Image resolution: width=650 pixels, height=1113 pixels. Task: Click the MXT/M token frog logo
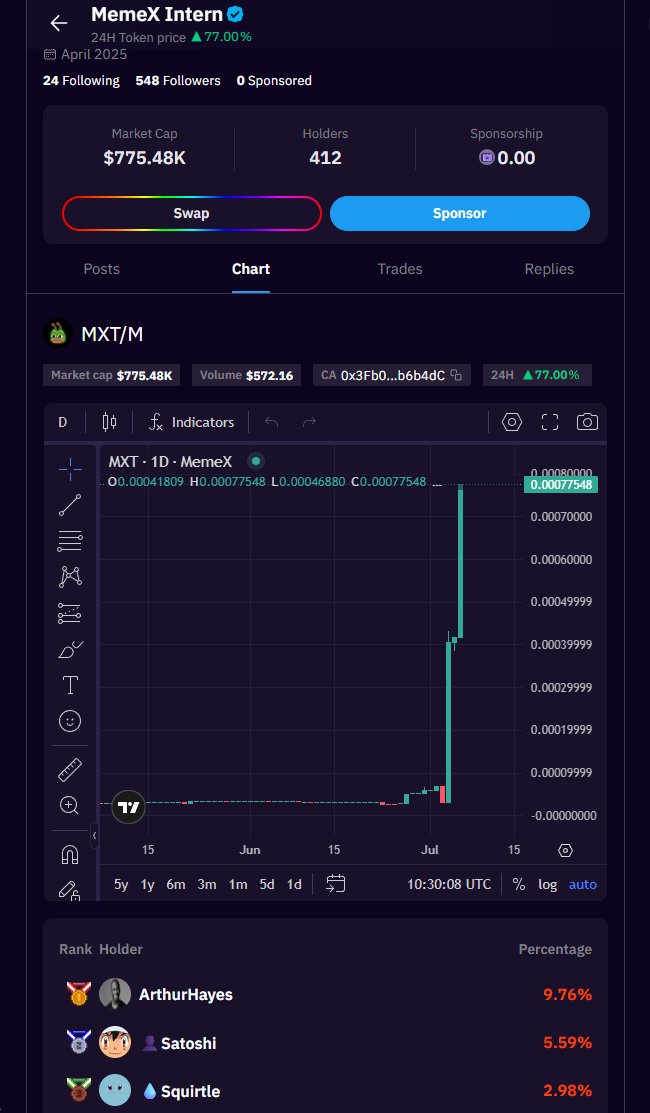[57, 333]
